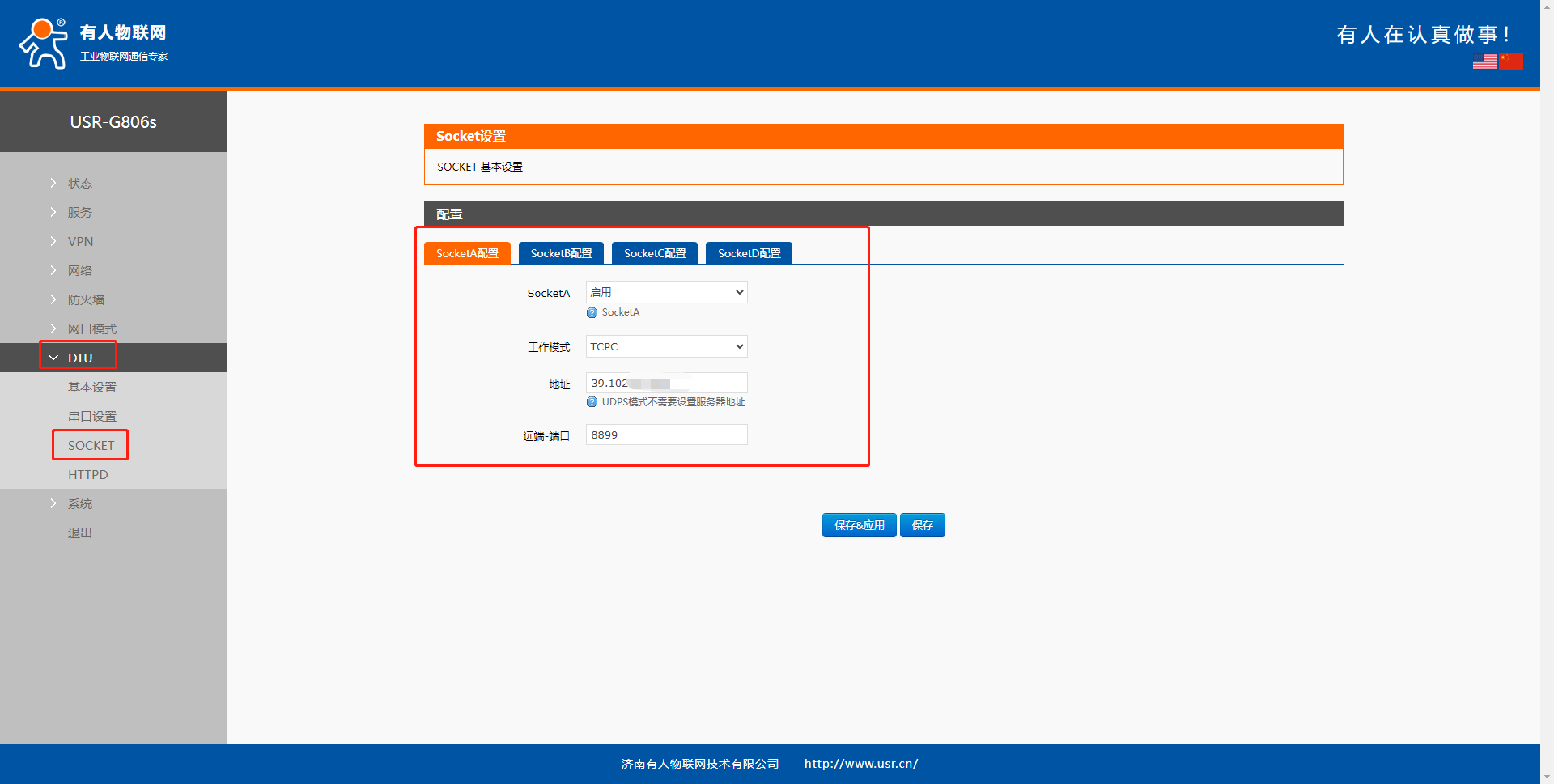
Task: Expand the 状态 menu chevron
Action: point(53,183)
